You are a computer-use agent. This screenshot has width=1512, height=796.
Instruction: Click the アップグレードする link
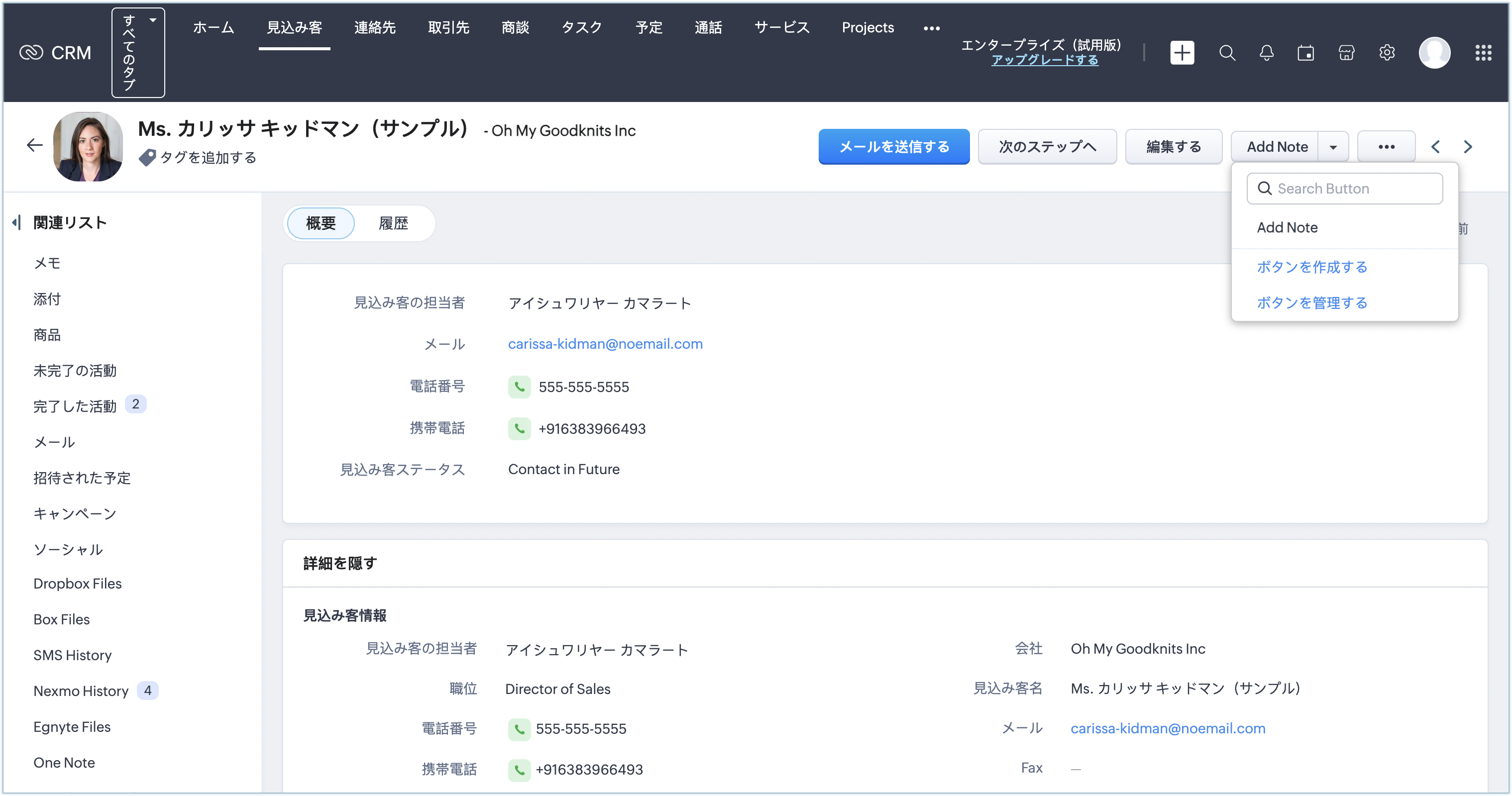click(1045, 60)
